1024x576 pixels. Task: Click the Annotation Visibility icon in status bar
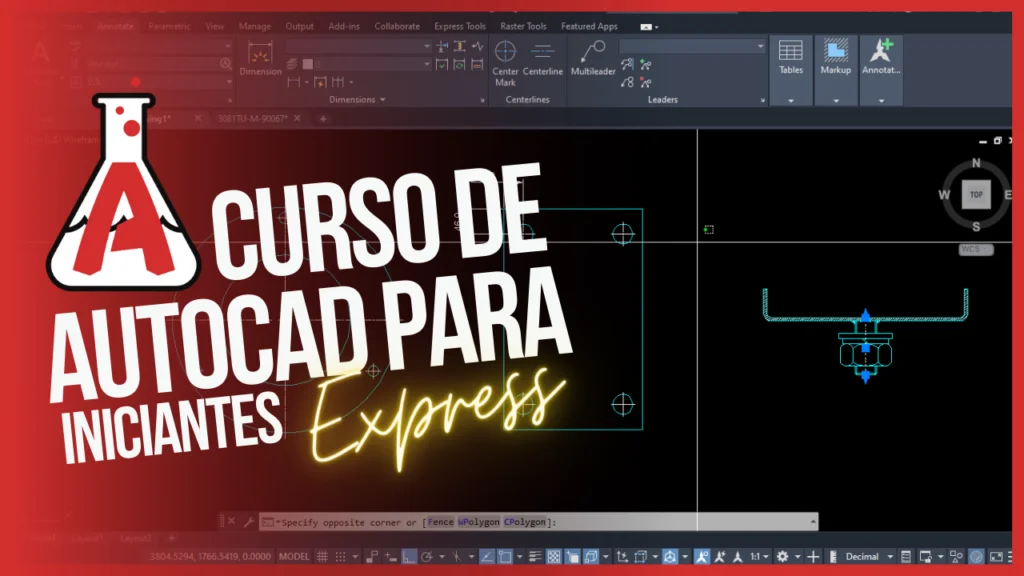point(702,556)
